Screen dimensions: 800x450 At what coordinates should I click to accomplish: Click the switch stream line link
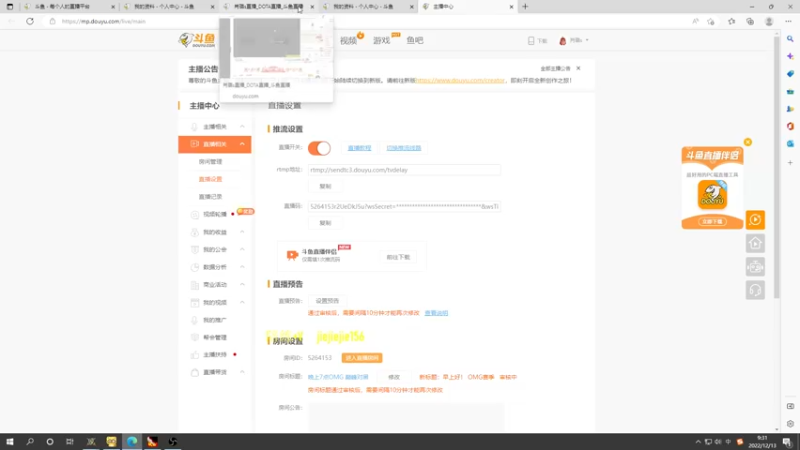pos(404,148)
